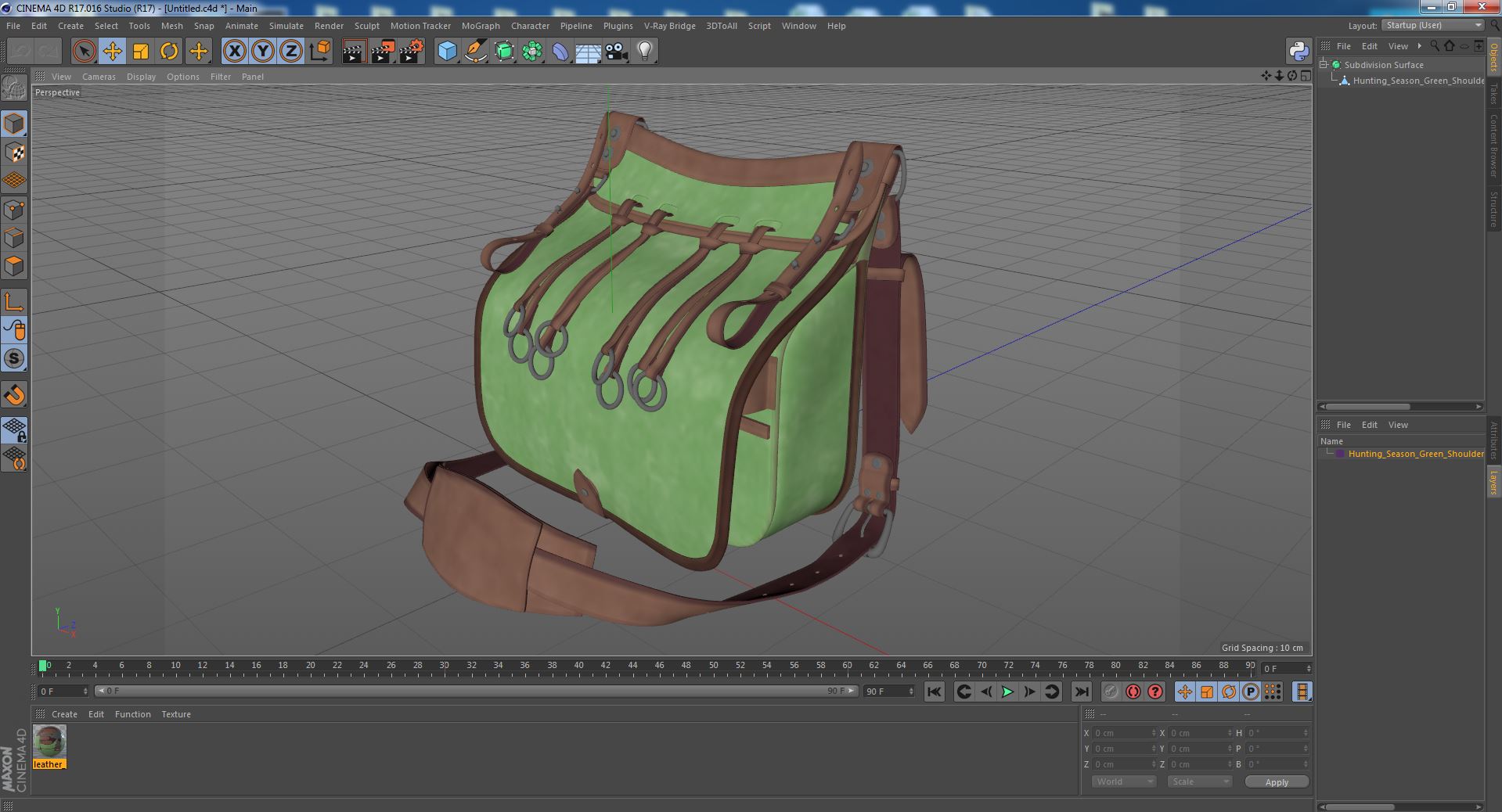Screen dimensions: 1502x812
Task: Open the Edit Render Settings icon
Action: (x=412, y=52)
